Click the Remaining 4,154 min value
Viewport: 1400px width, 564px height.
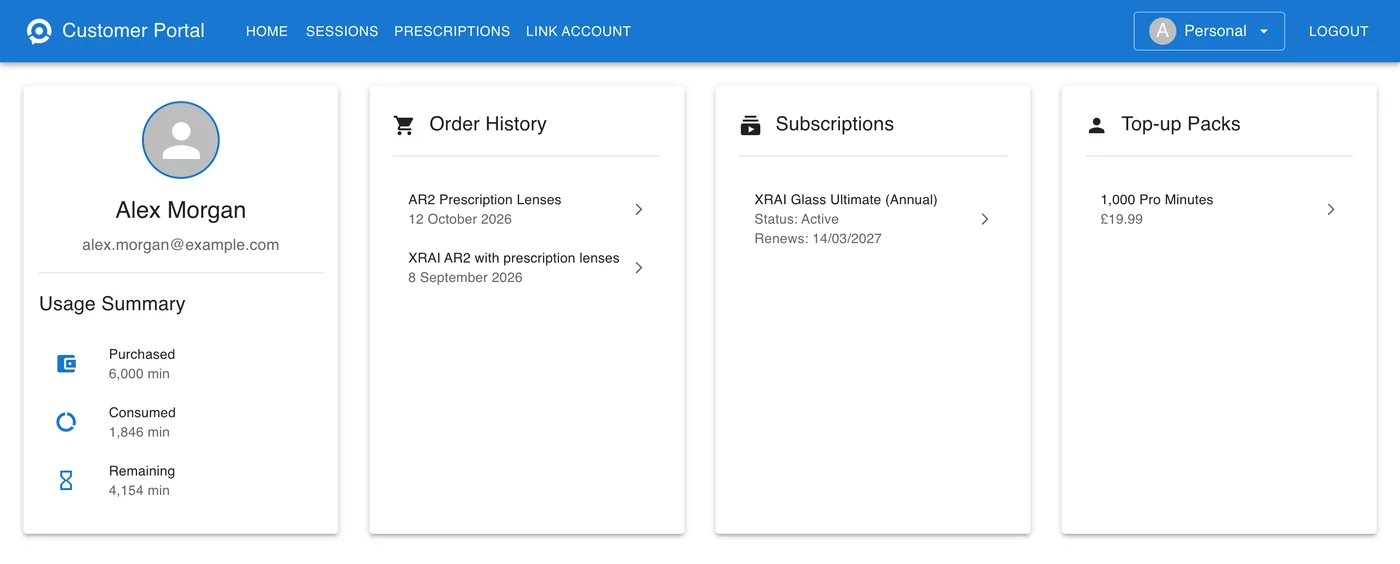tap(139, 491)
